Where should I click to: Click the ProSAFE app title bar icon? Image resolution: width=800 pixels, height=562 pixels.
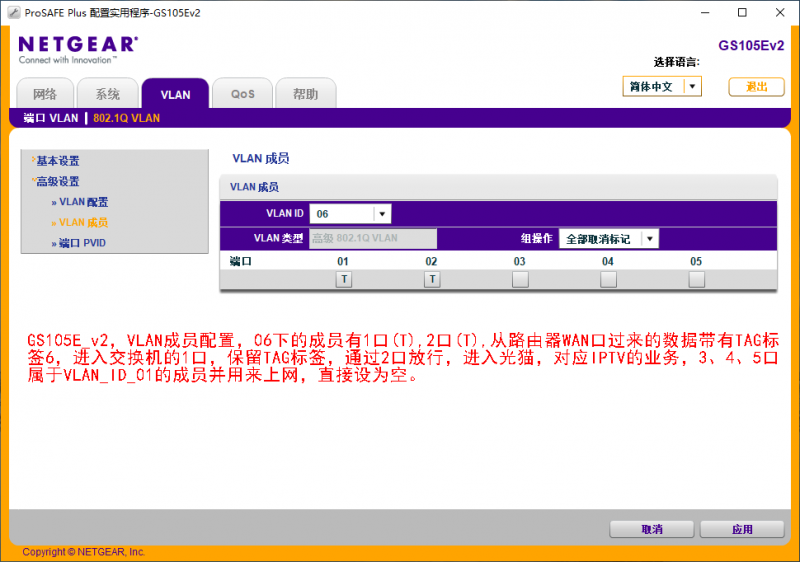tap(14, 13)
